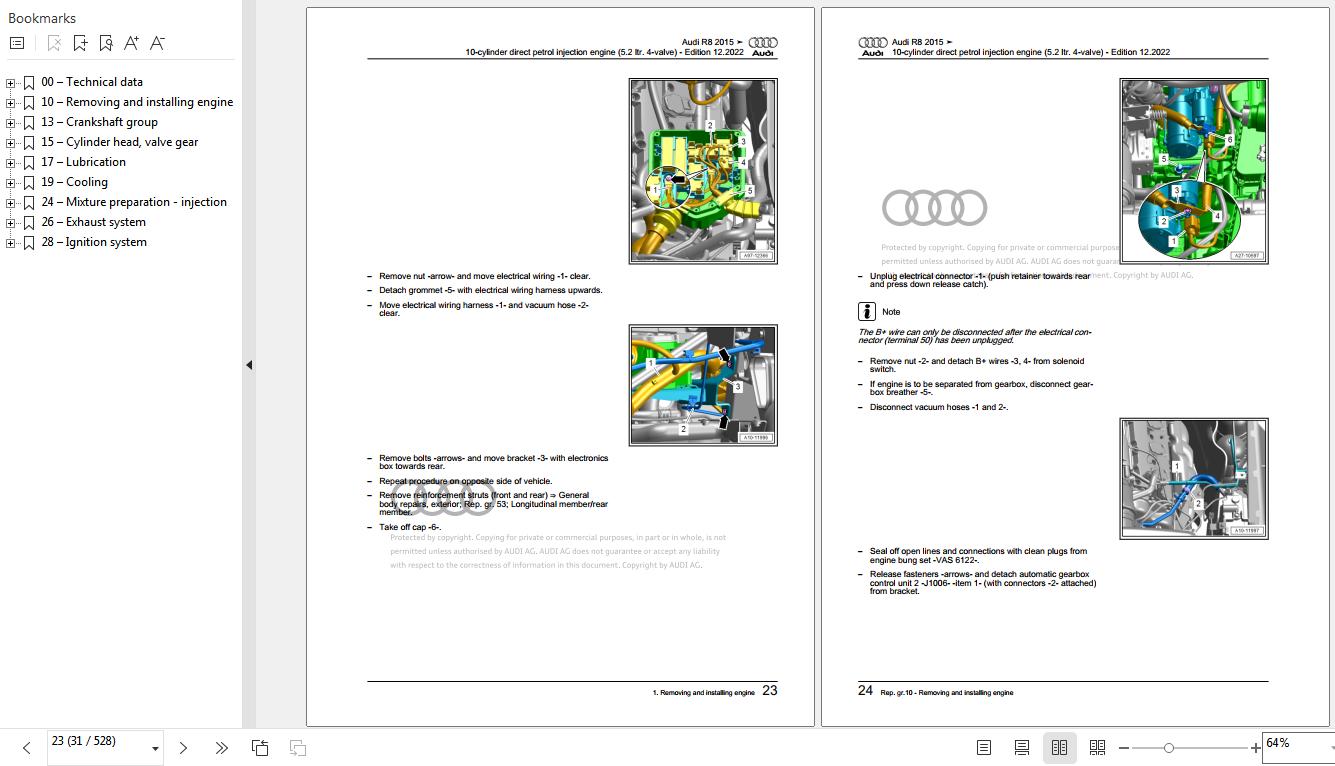The image size is (1335, 766).
Task: Open page number dropdown
Action: click(x=155, y=749)
